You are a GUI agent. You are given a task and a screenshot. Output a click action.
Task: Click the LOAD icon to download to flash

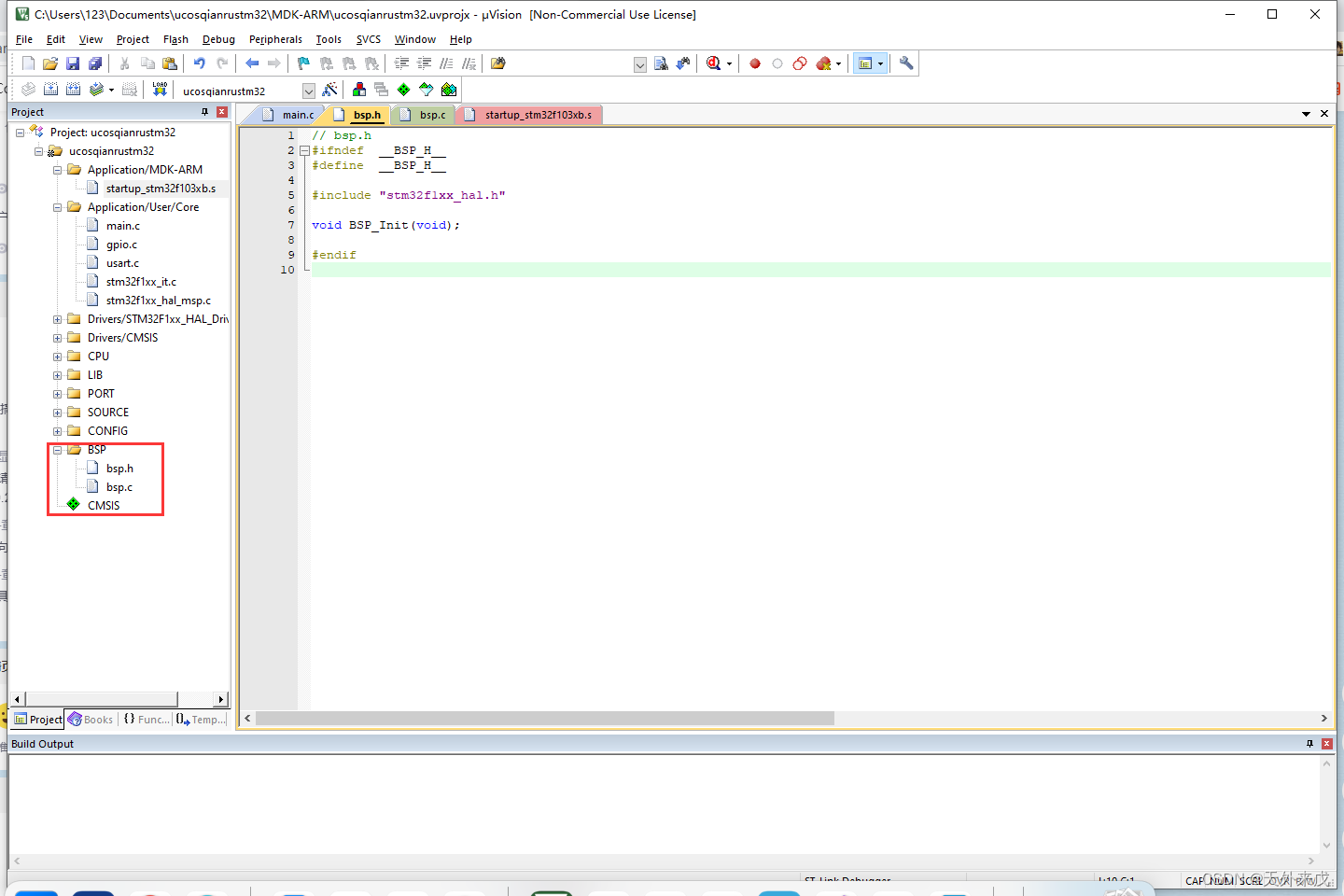coord(160,90)
